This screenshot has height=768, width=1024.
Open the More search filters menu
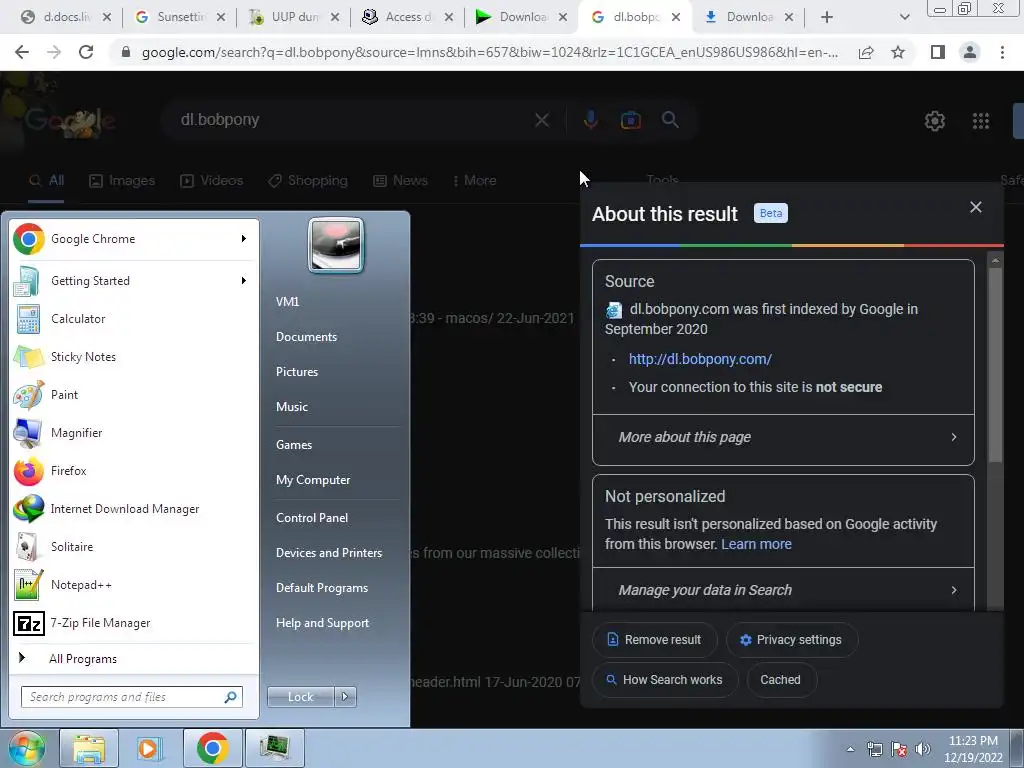(475, 181)
